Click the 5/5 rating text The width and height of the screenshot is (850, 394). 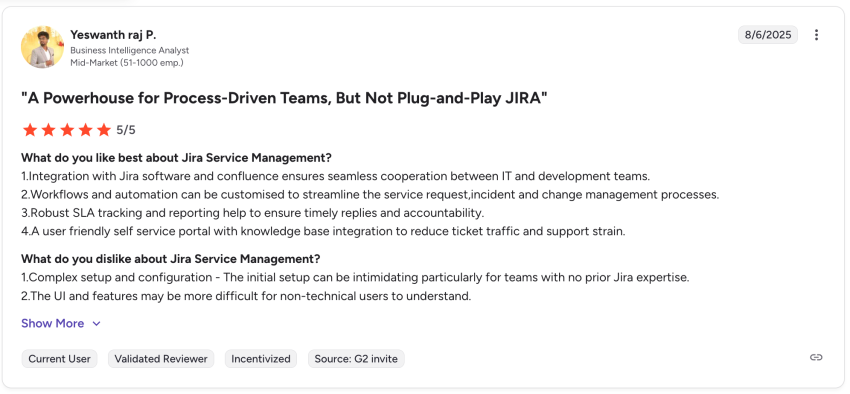point(126,131)
